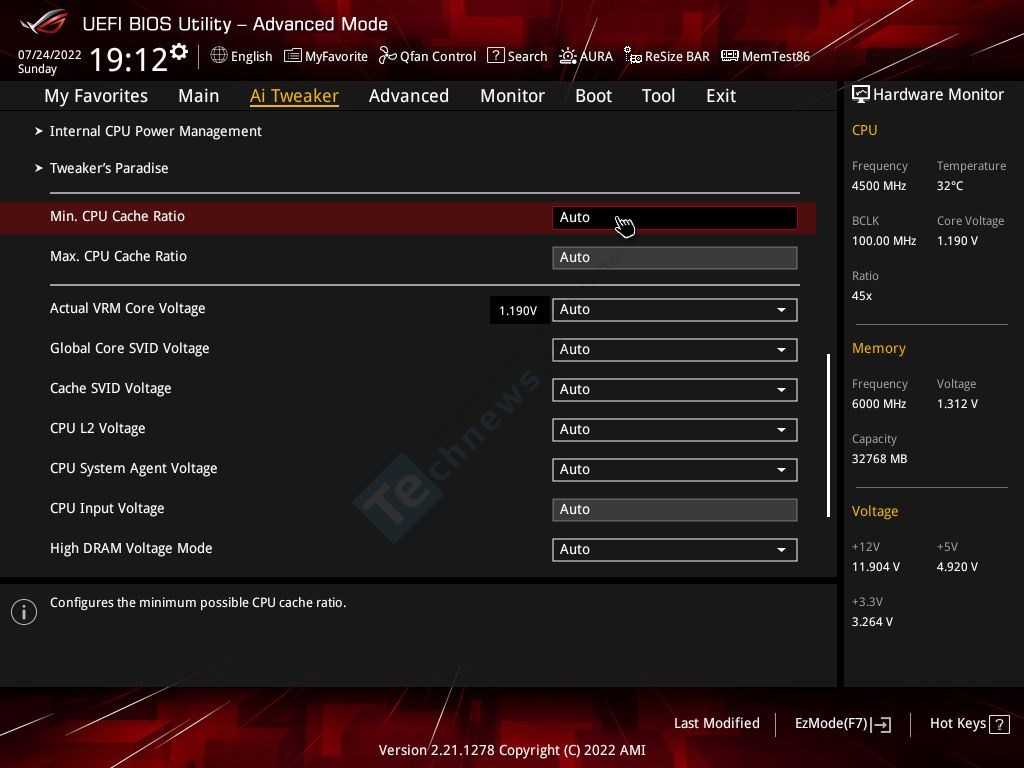The height and width of the screenshot is (768, 1024).
Task: Click Min. CPU Cache Ratio input field
Action: point(675,217)
